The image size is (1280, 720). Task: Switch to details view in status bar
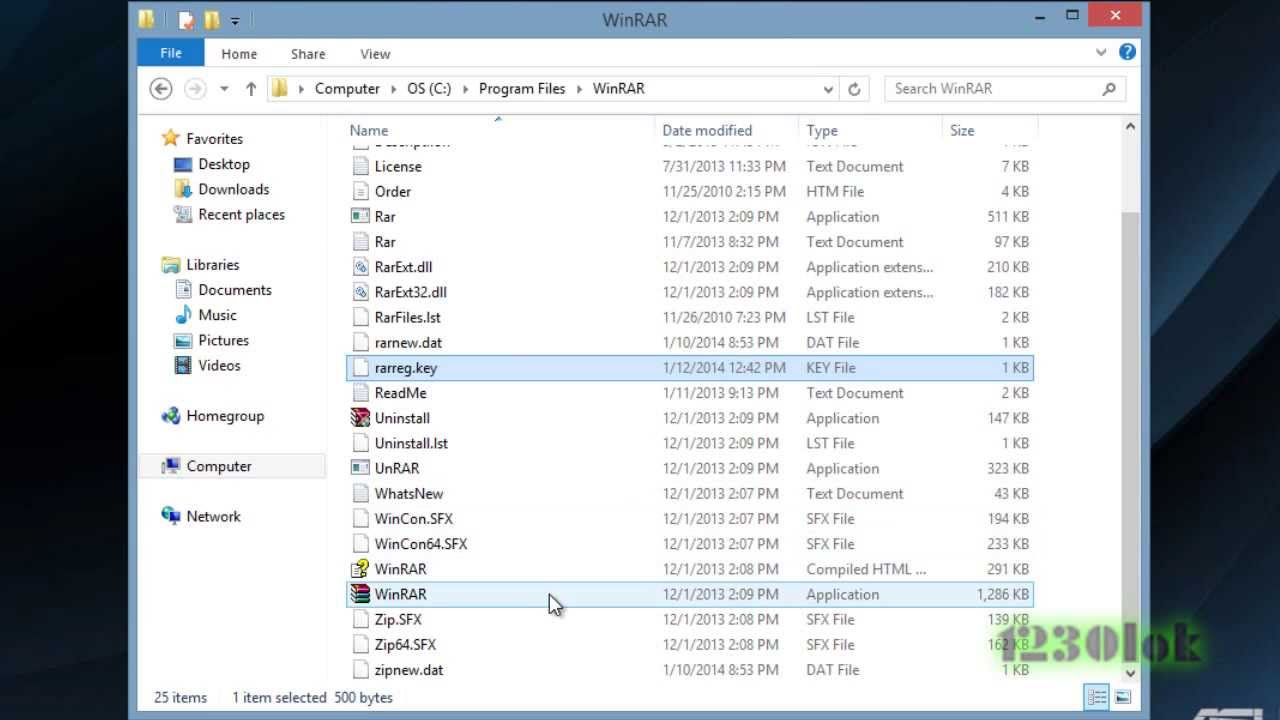pyautogui.click(x=1097, y=697)
